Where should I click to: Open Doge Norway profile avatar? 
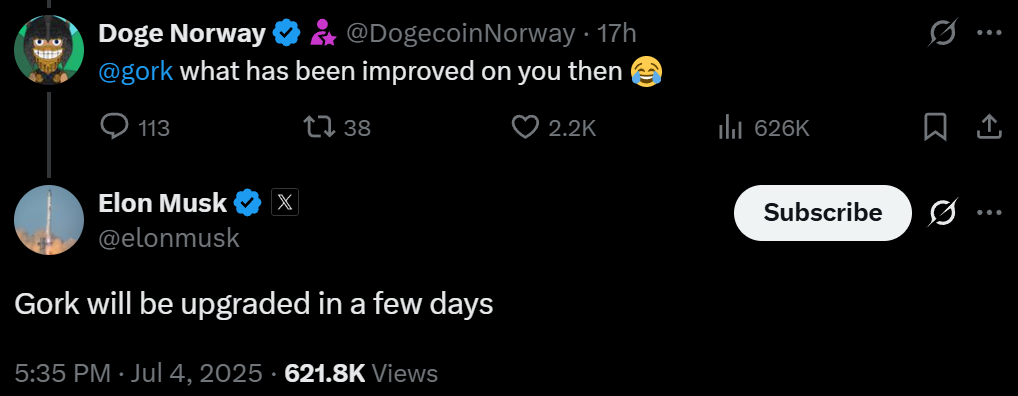point(49,50)
